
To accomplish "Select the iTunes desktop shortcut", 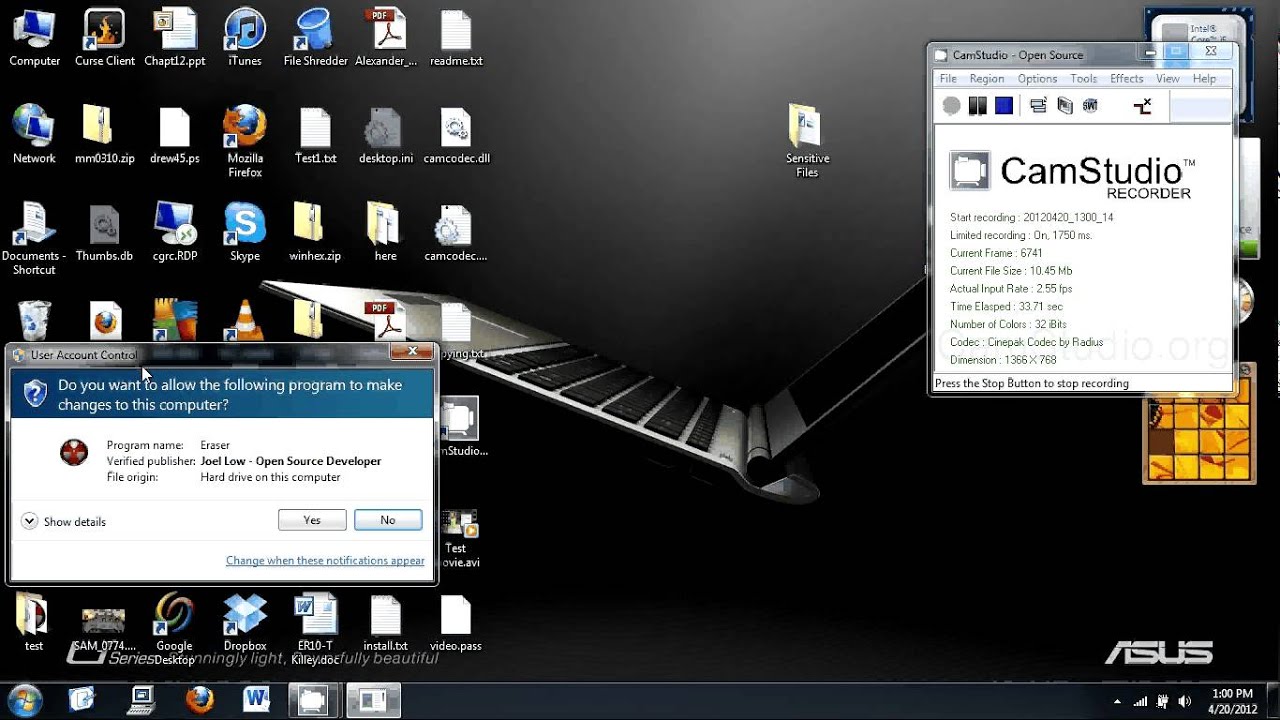I will click(245, 38).
